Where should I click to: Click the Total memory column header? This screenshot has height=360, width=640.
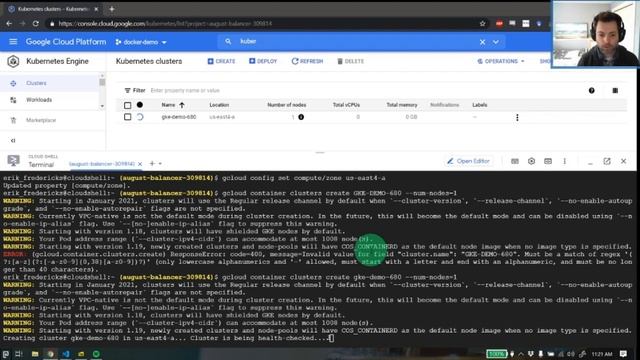[x=402, y=105]
